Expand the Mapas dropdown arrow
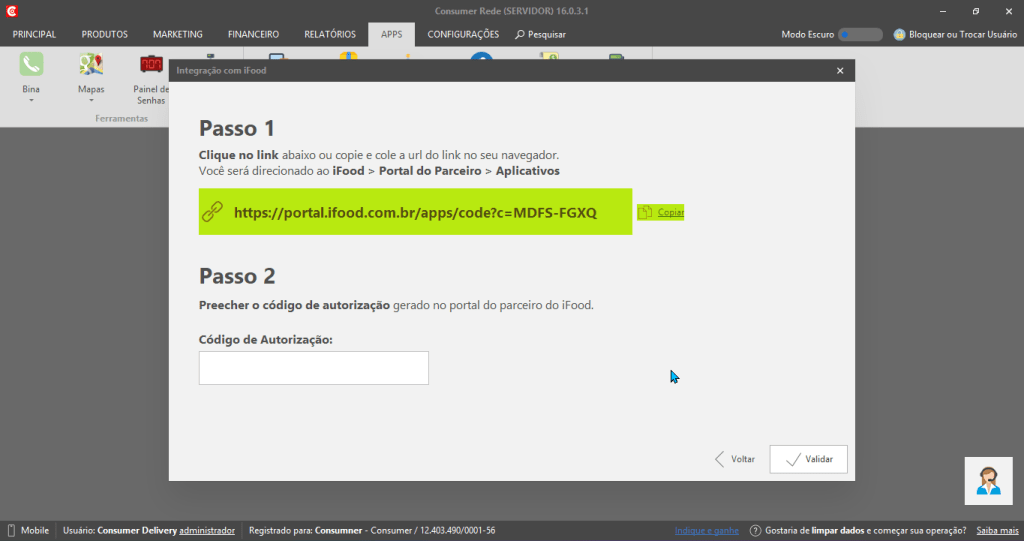This screenshot has width=1024, height=541. click(91, 101)
